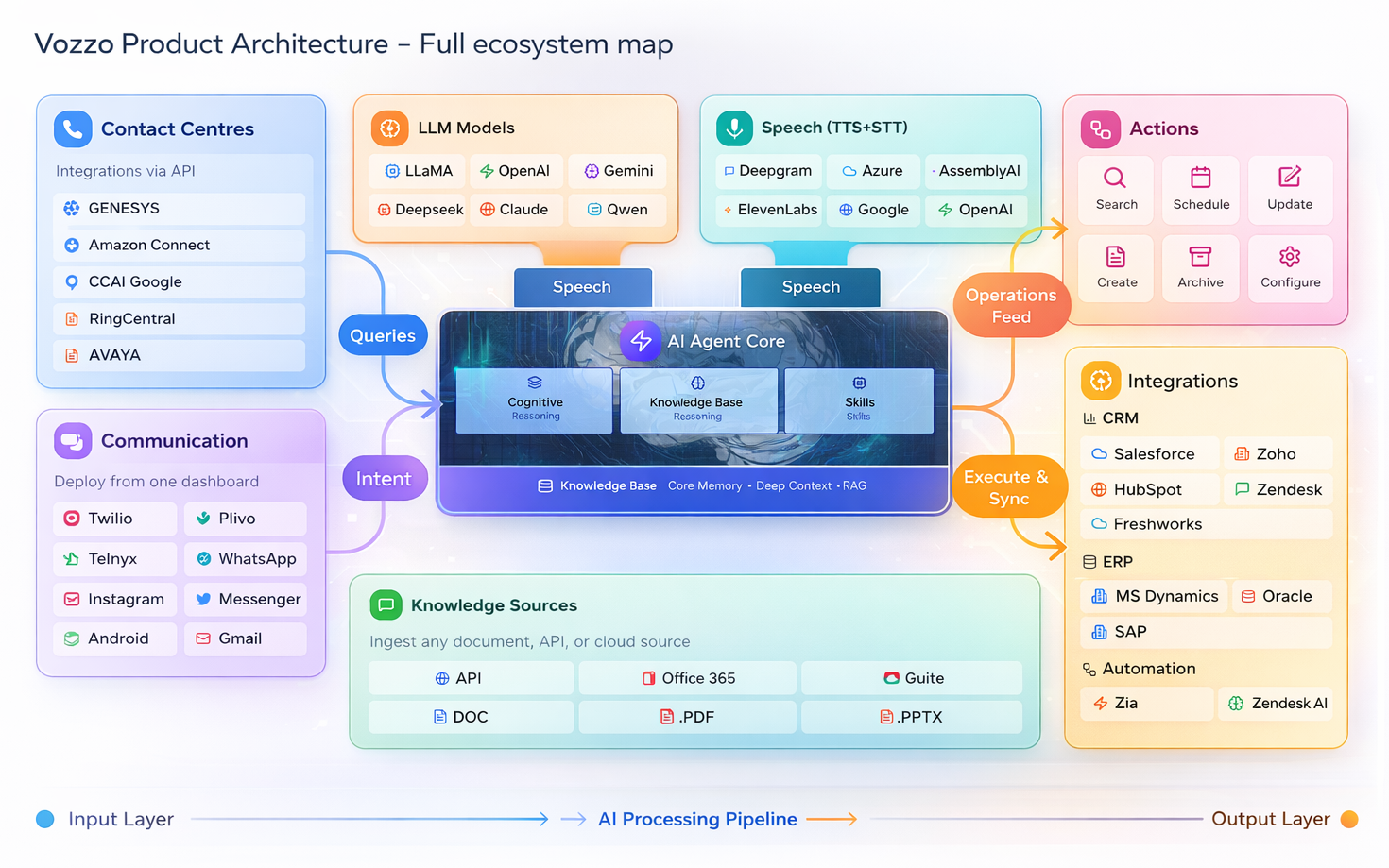Select the Azure speech provider

(x=873, y=171)
